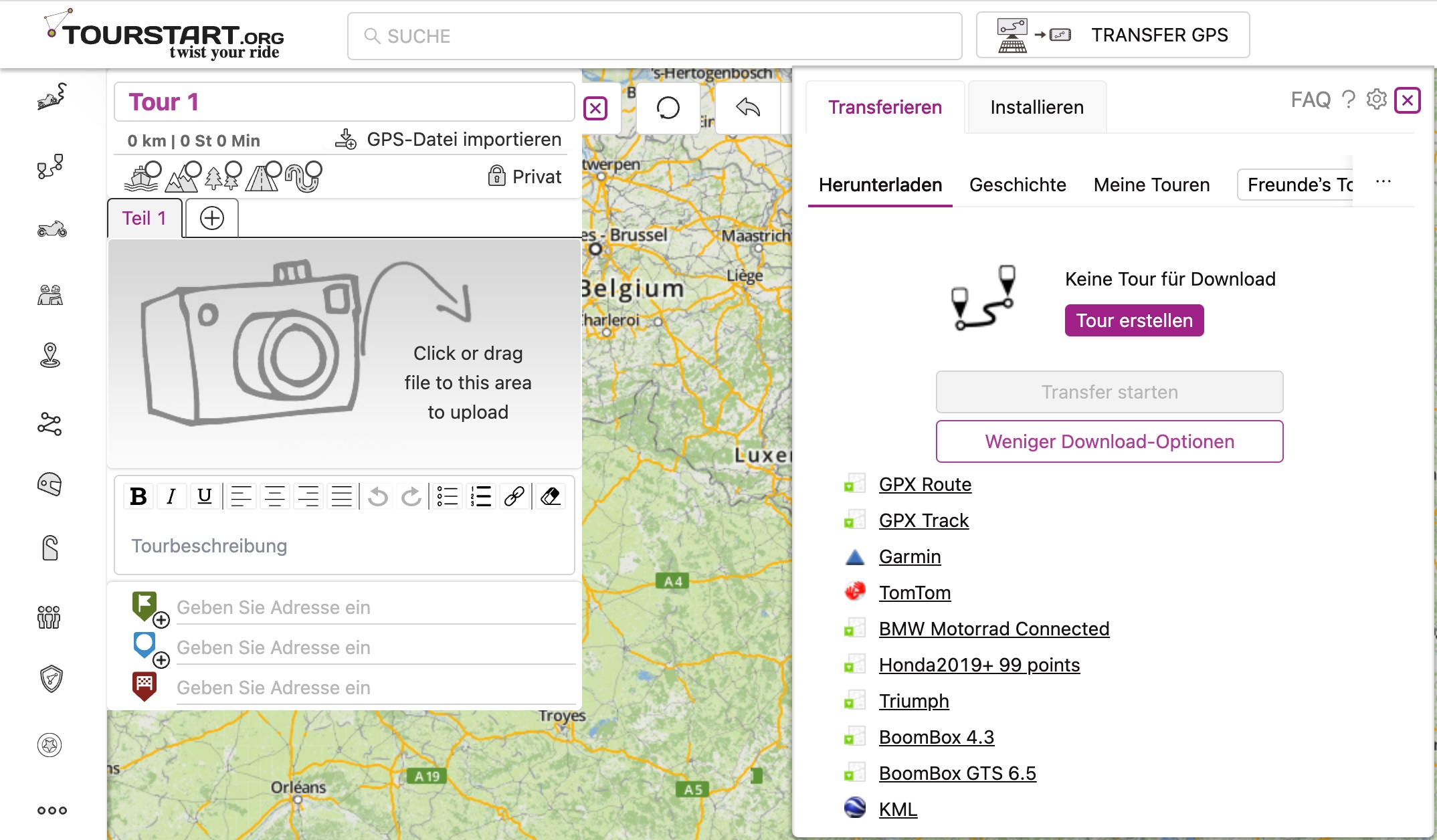Insert a hyperlink with the link icon
Image resolution: width=1437 pixels, height=840 pixels.
pyautogui.click(x=514, y=496)
